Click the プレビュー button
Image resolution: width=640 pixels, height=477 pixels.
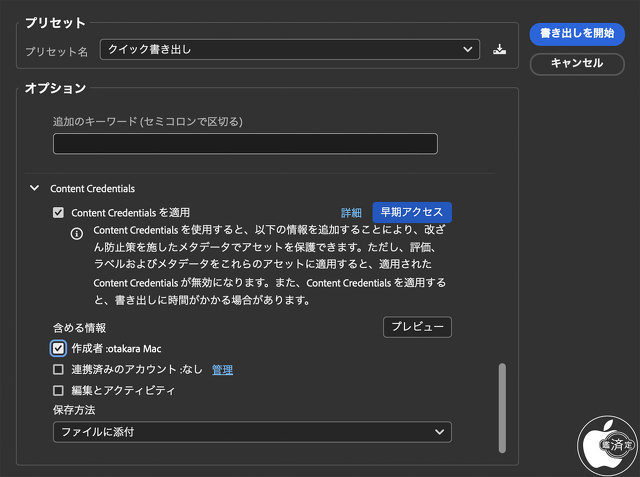coord(417,327)
